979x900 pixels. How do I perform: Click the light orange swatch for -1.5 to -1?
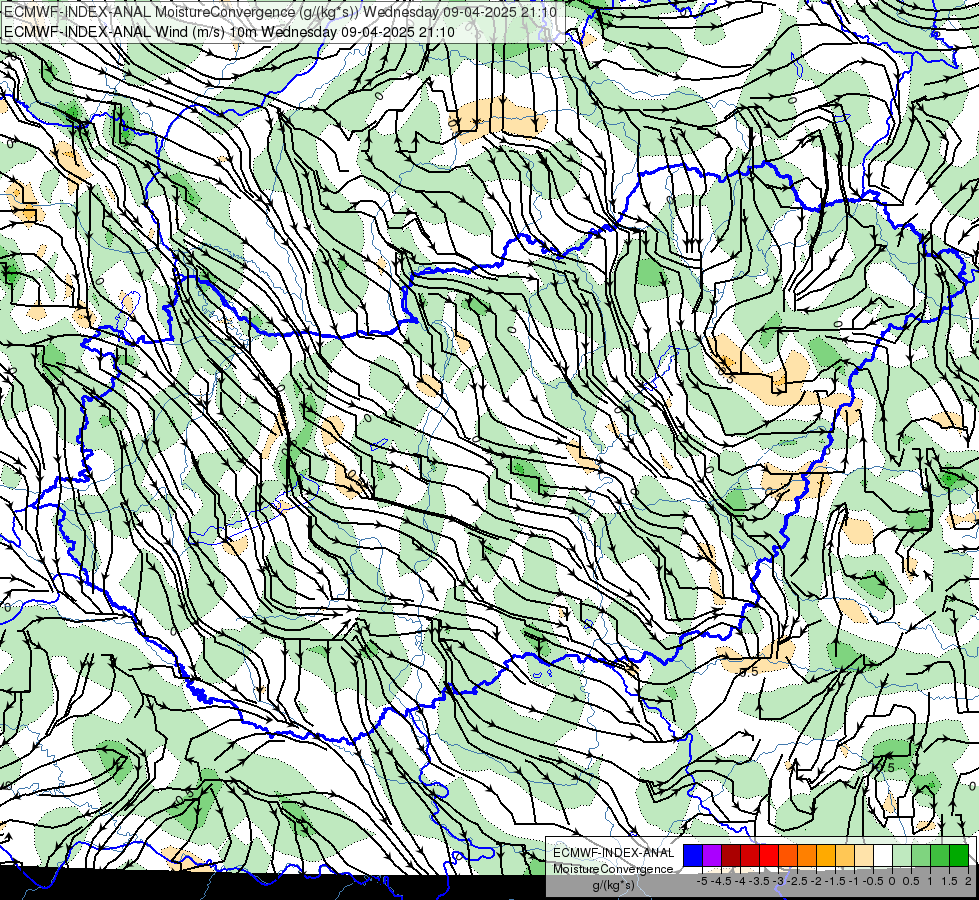845,855
